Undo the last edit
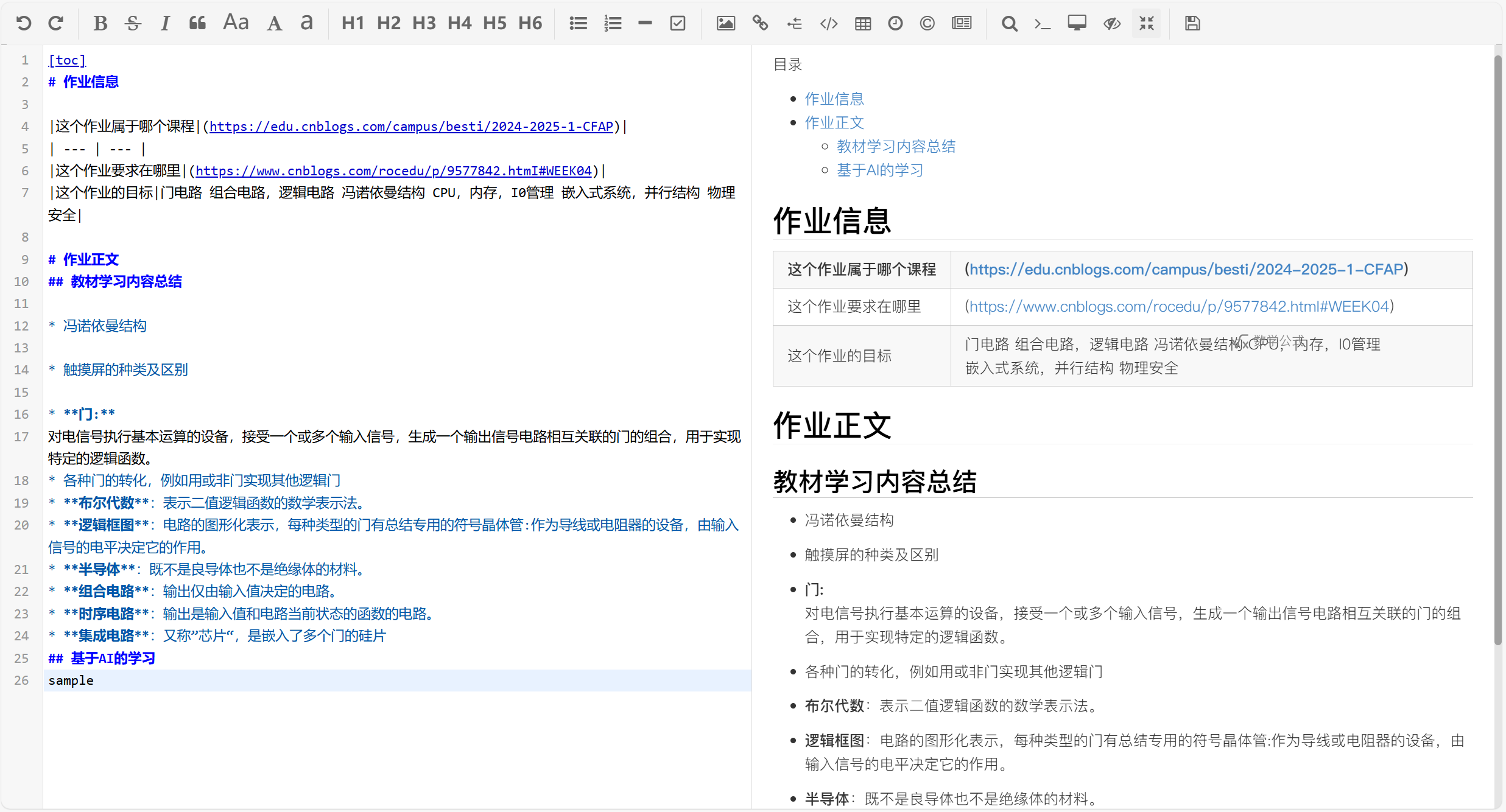 (24, 24)
